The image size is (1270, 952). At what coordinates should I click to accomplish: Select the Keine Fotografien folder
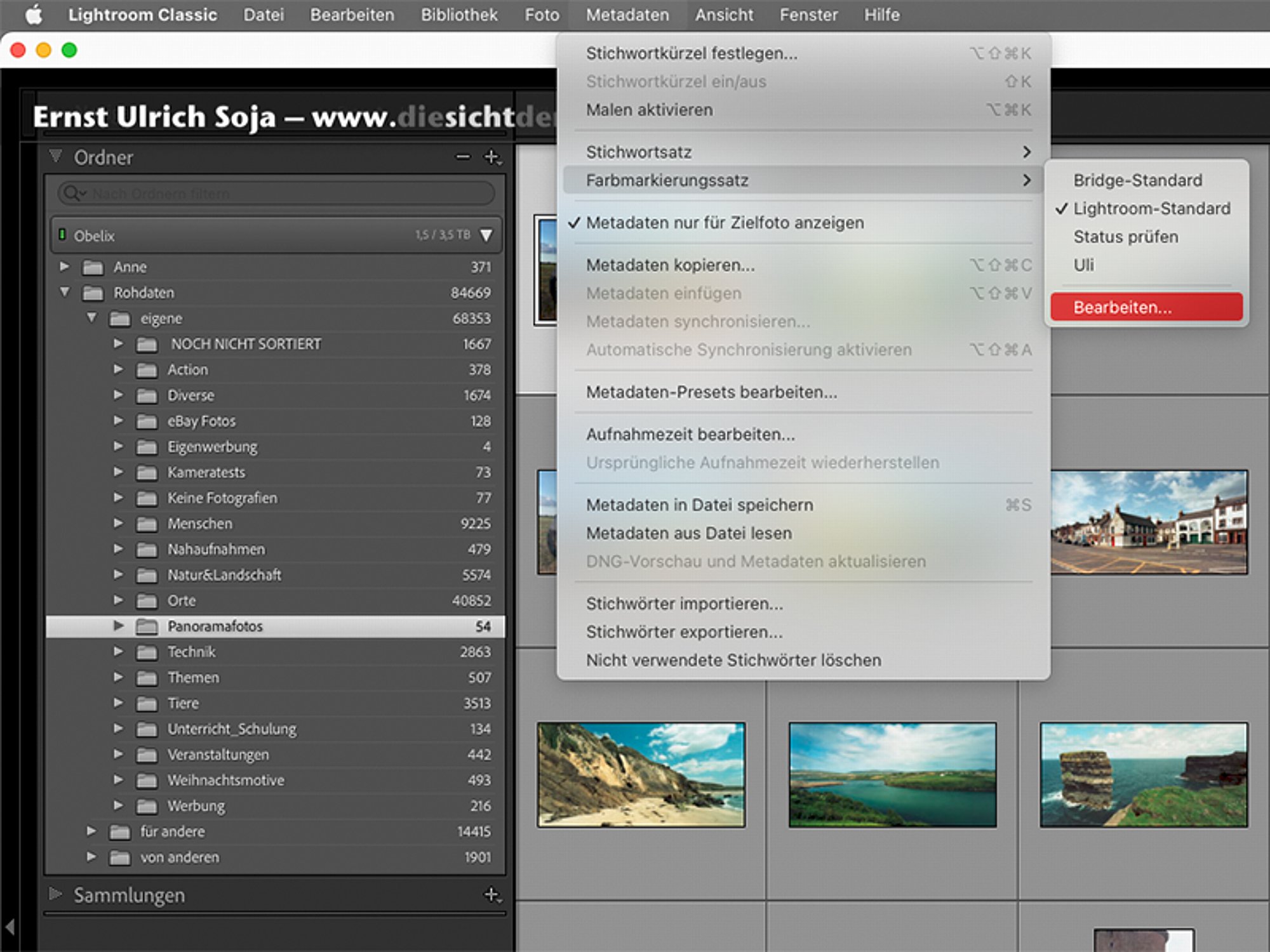(x=276, y=498)
